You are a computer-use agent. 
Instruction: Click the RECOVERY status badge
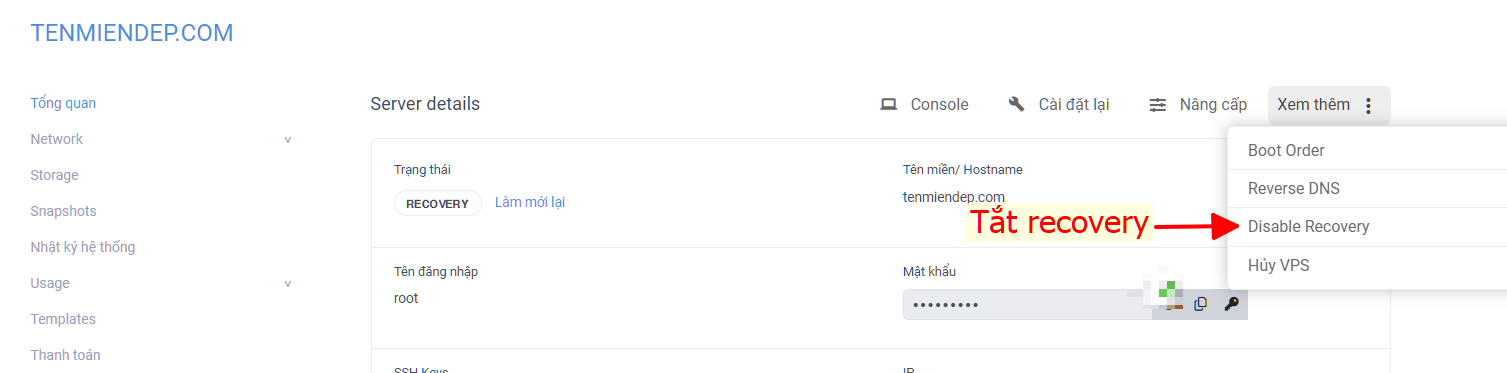(437, 203)
